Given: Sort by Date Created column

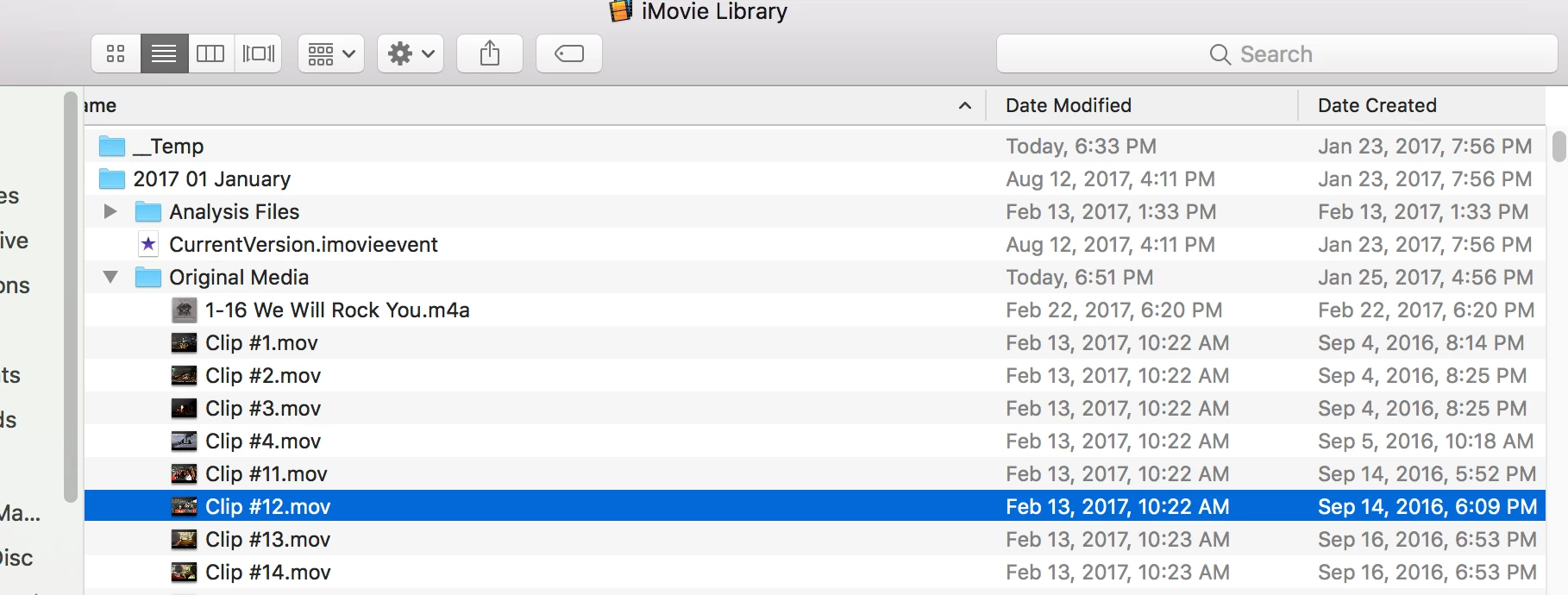Looking at the screenshot, I should click(x=1377, y=105).
